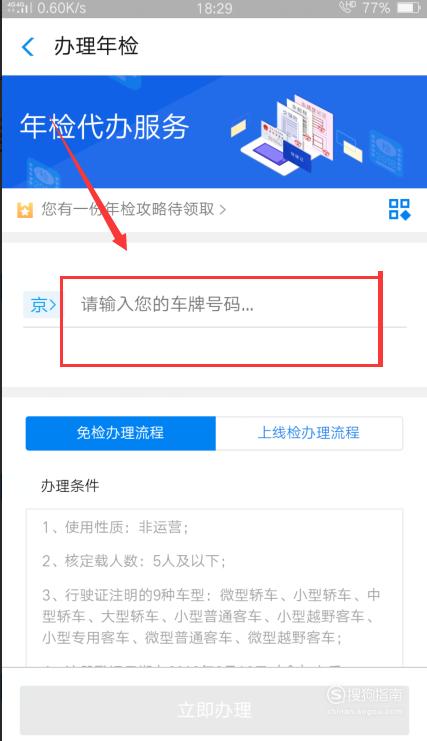Open the QR scan grid icon
This screenshot has width=427, height=741.
400,209
